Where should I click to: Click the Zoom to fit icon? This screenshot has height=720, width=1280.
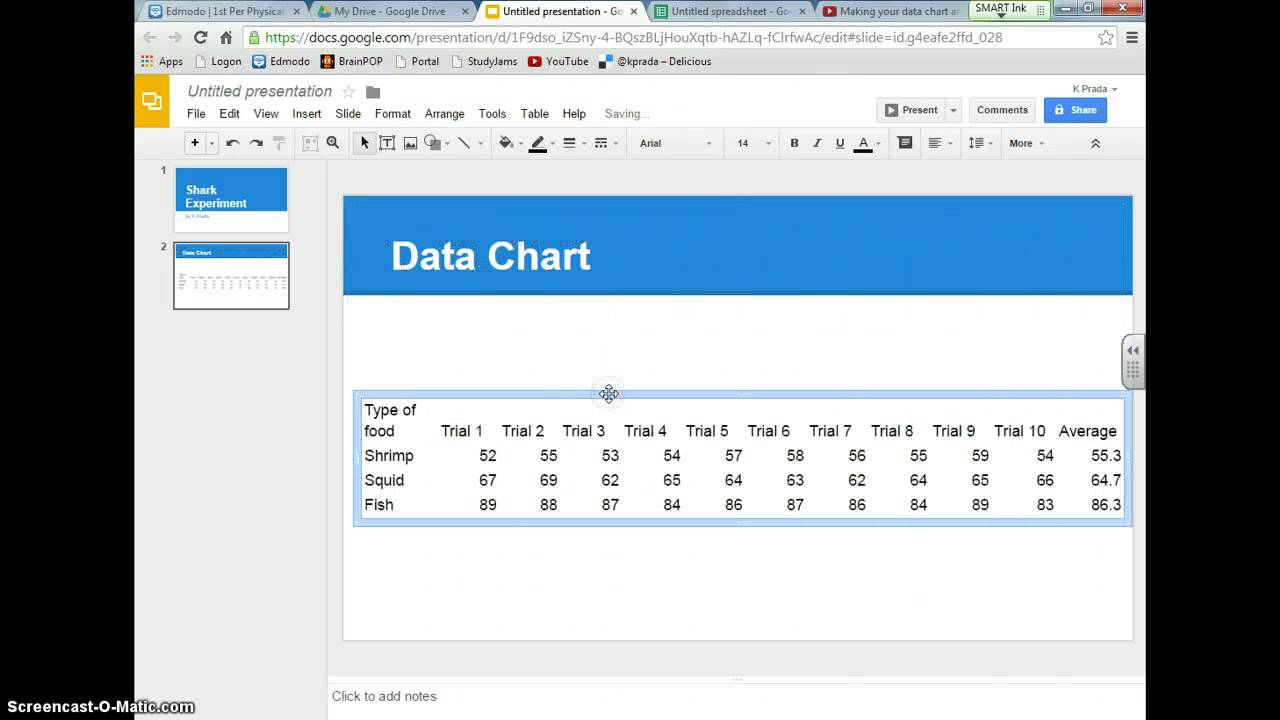[x=310, y=143]
